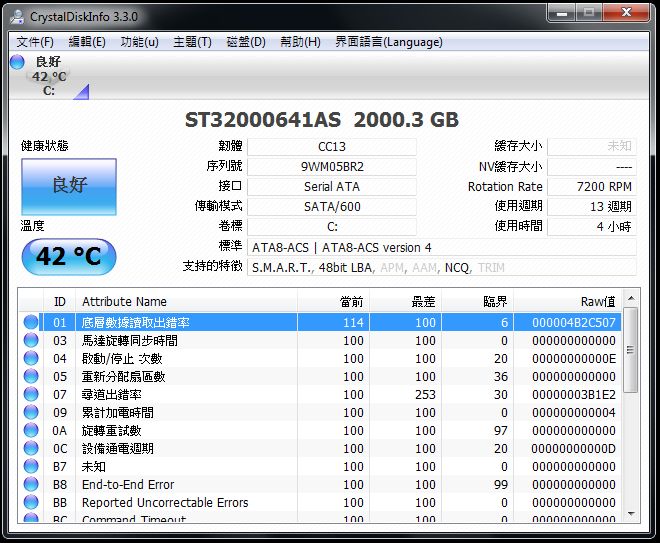Screen dimensions: 660x543
Task: Open the 磁盤(D) menu
Action: pyautogui.click(x=246, y=42)
